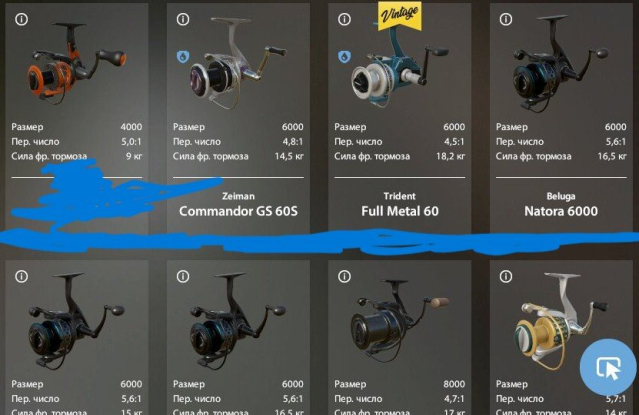The image size is (639, 415).
Task: Open info icon on Full Metal 60 card
Action: pos(344,19)
